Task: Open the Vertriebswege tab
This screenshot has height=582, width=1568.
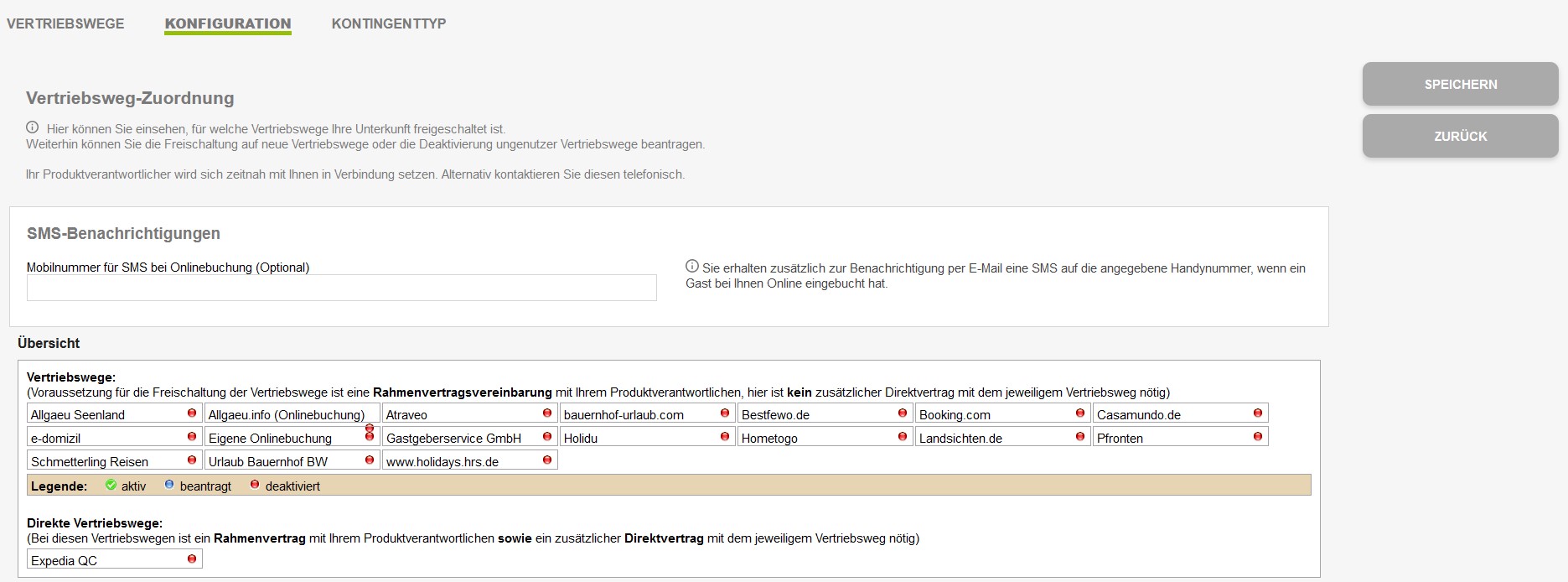Action: tap(65, 23)
